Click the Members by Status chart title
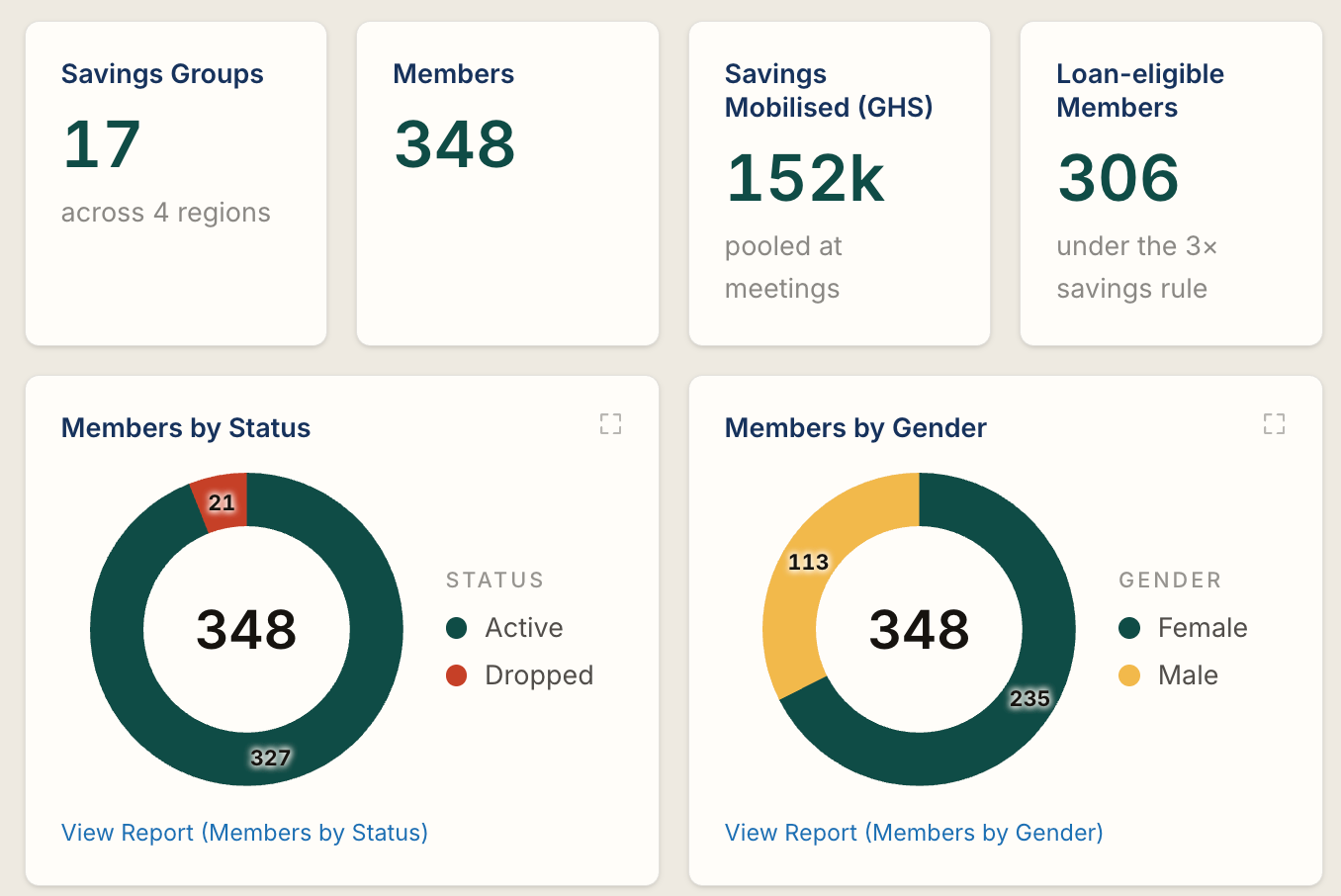The height and width of the screenshot is (896, 1341). [186, 428]
